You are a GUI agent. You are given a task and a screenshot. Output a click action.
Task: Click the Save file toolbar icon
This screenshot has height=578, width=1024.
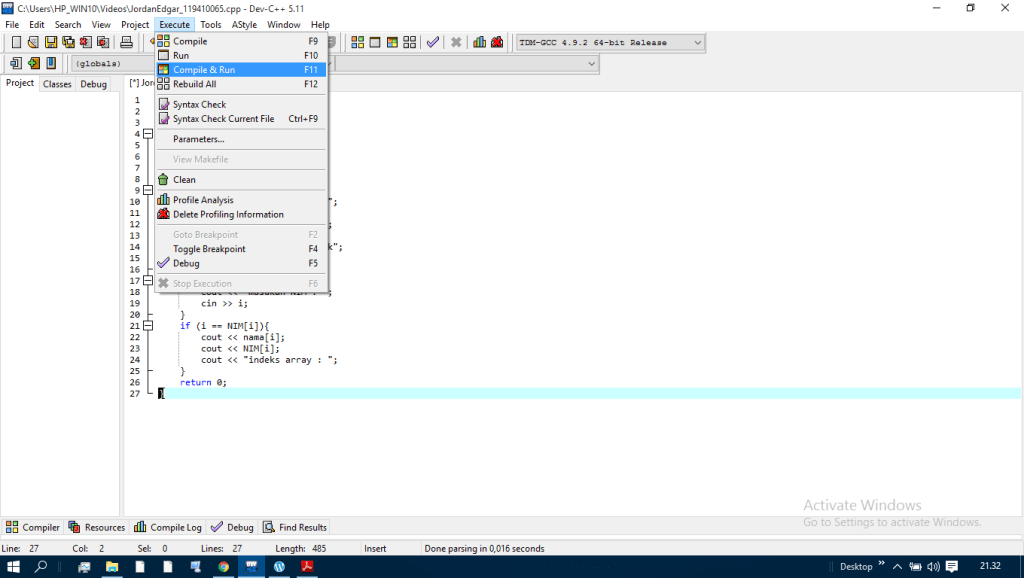click(x=51, y=43)
